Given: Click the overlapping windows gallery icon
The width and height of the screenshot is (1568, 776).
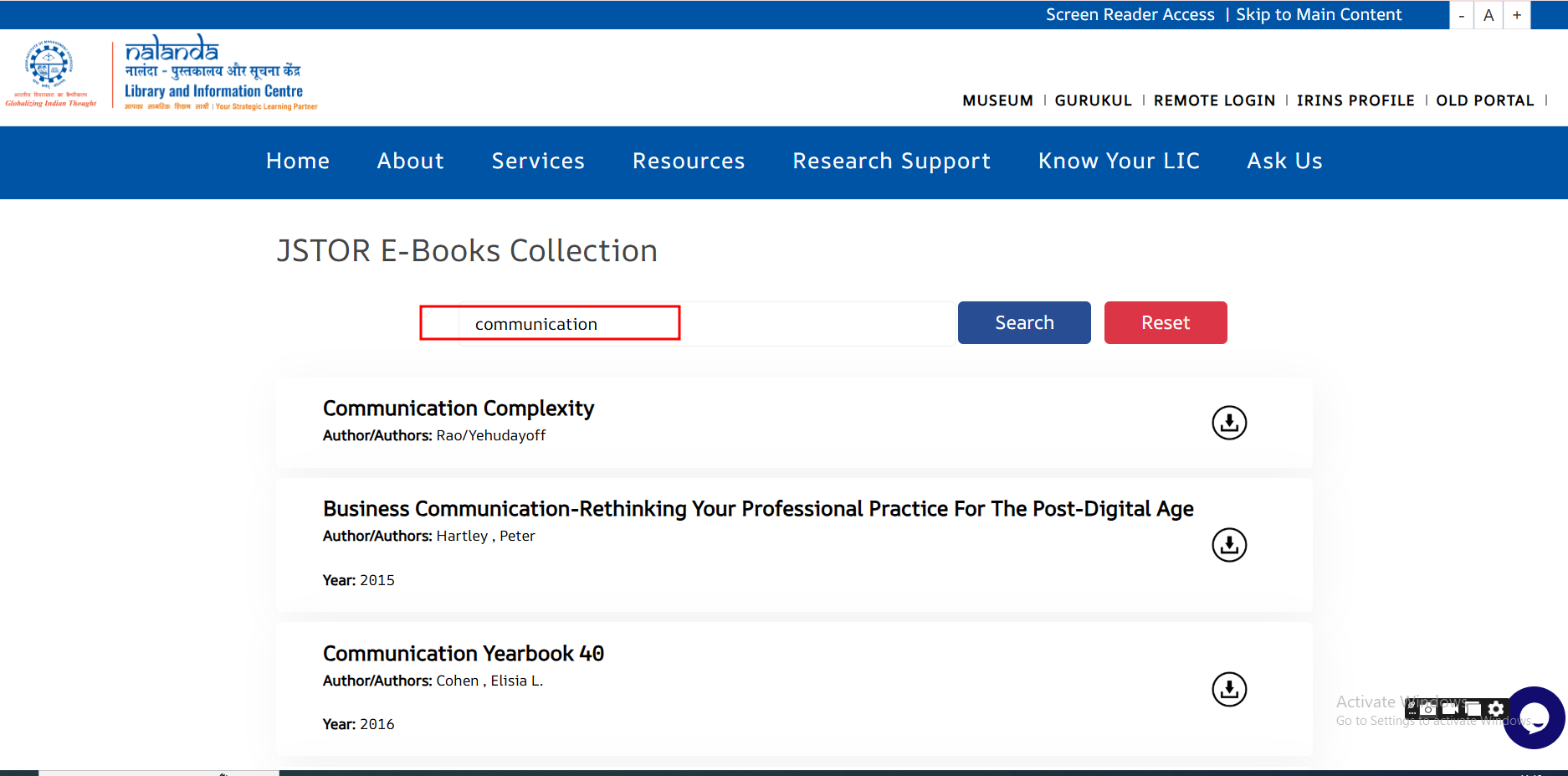Looking at the screenshot, I should click(x=1473, y=709).
